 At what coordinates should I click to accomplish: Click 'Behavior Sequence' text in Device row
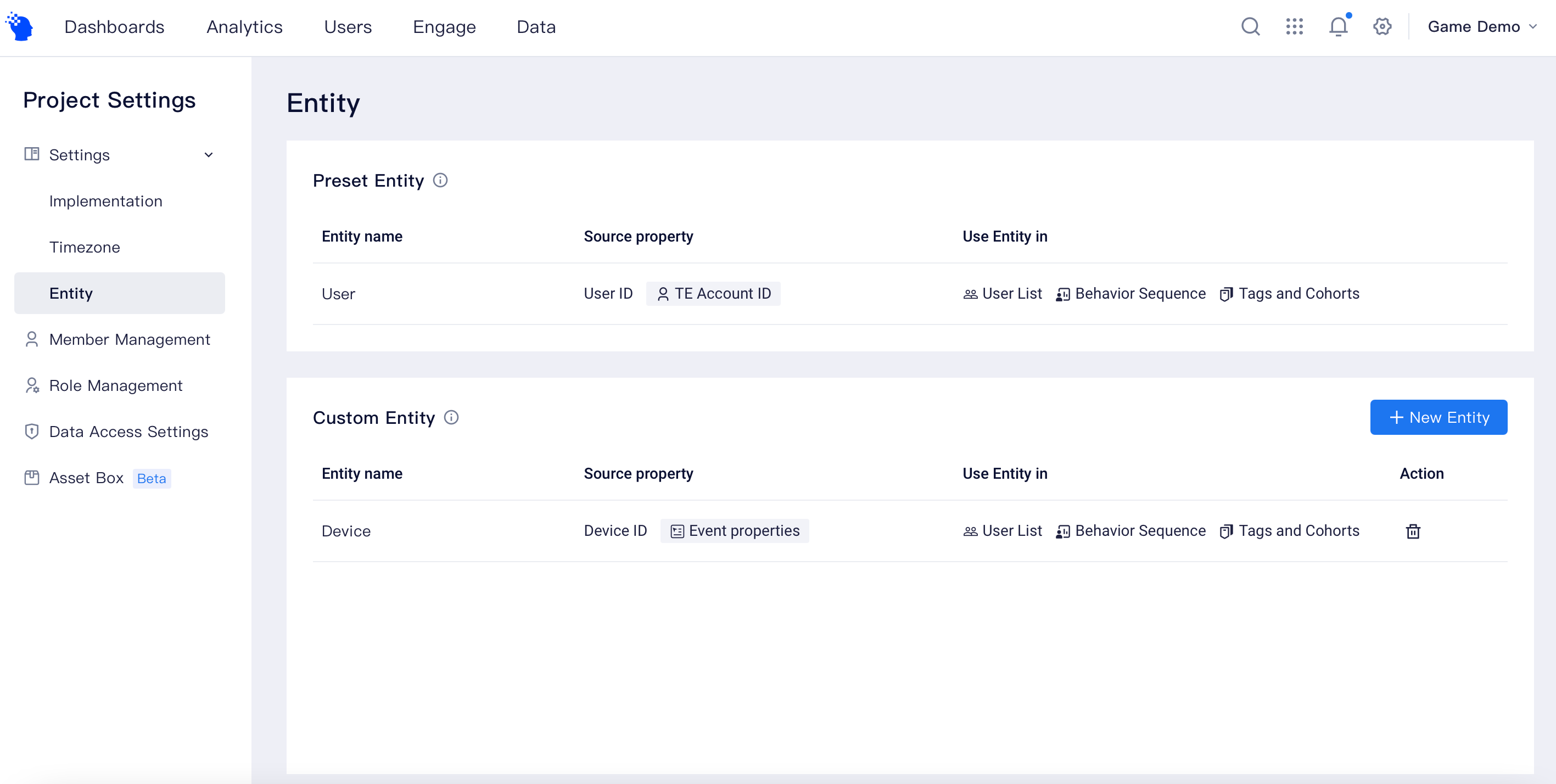click(1140, 531)
